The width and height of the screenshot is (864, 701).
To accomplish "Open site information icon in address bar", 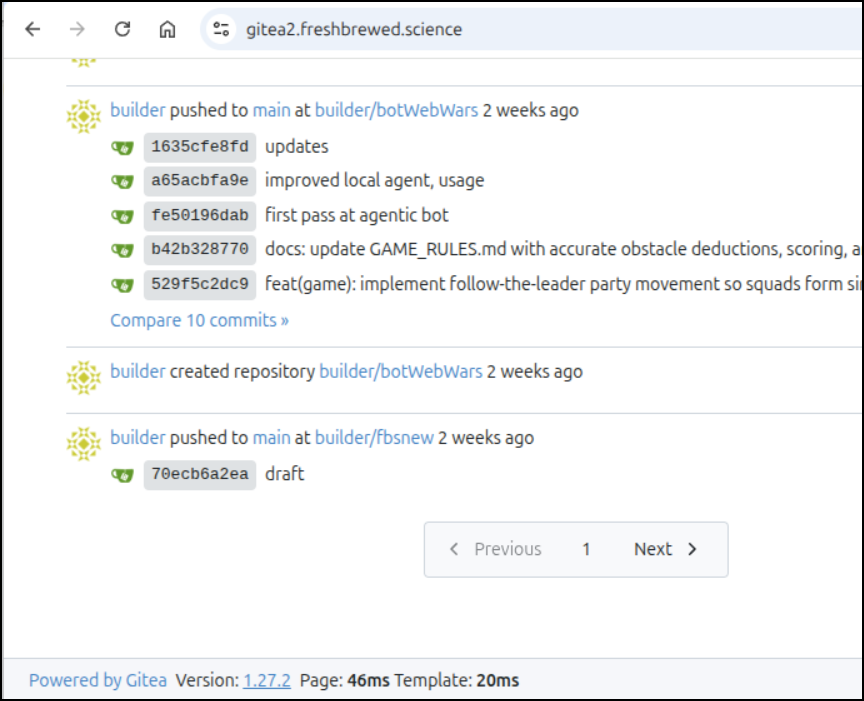I will [x=222, y=29].
